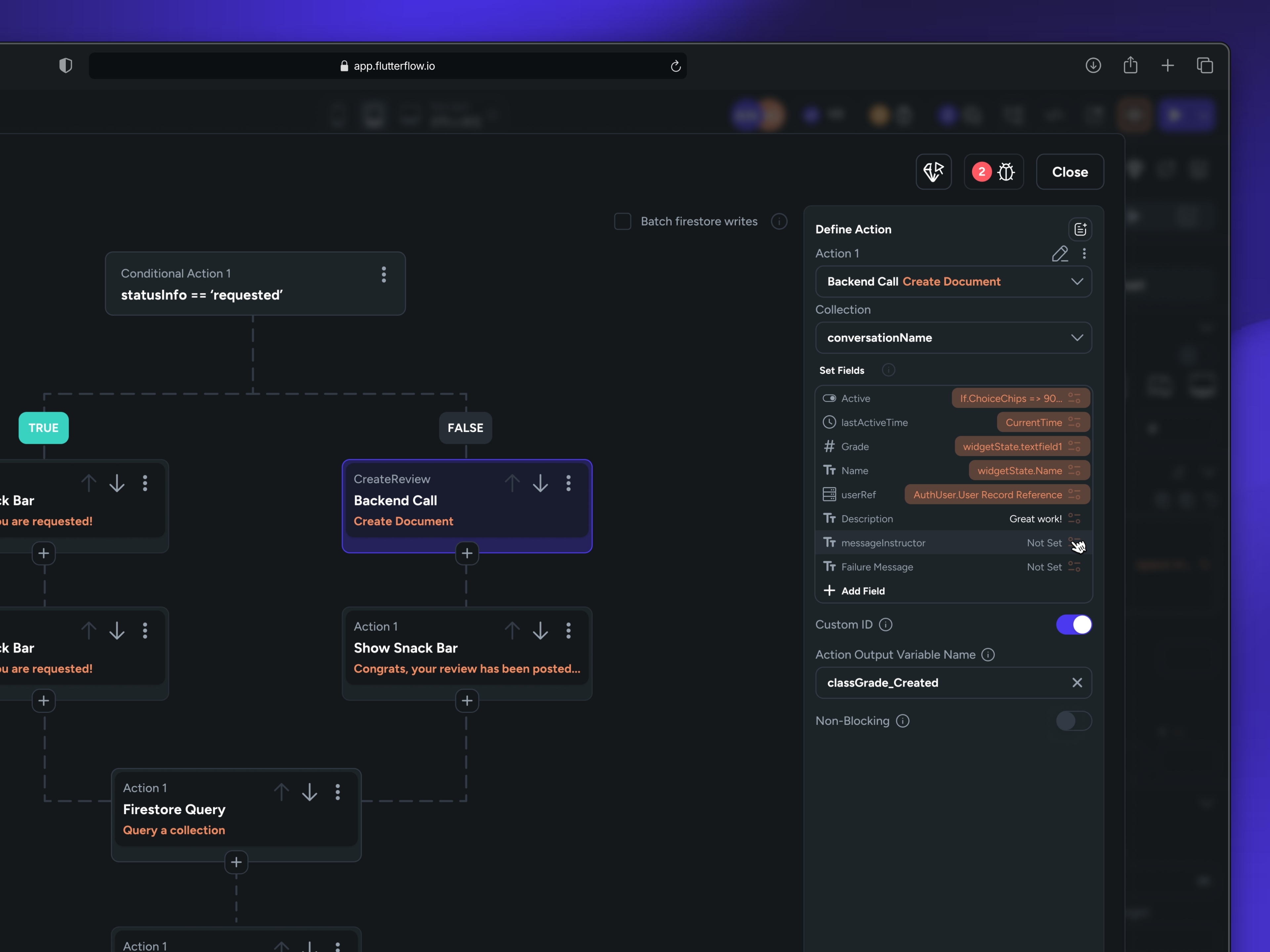This screenshot has height=952, width=1270.
Task: Click the pencil icon to rename Action 1
Action: tap(1059, 253)
